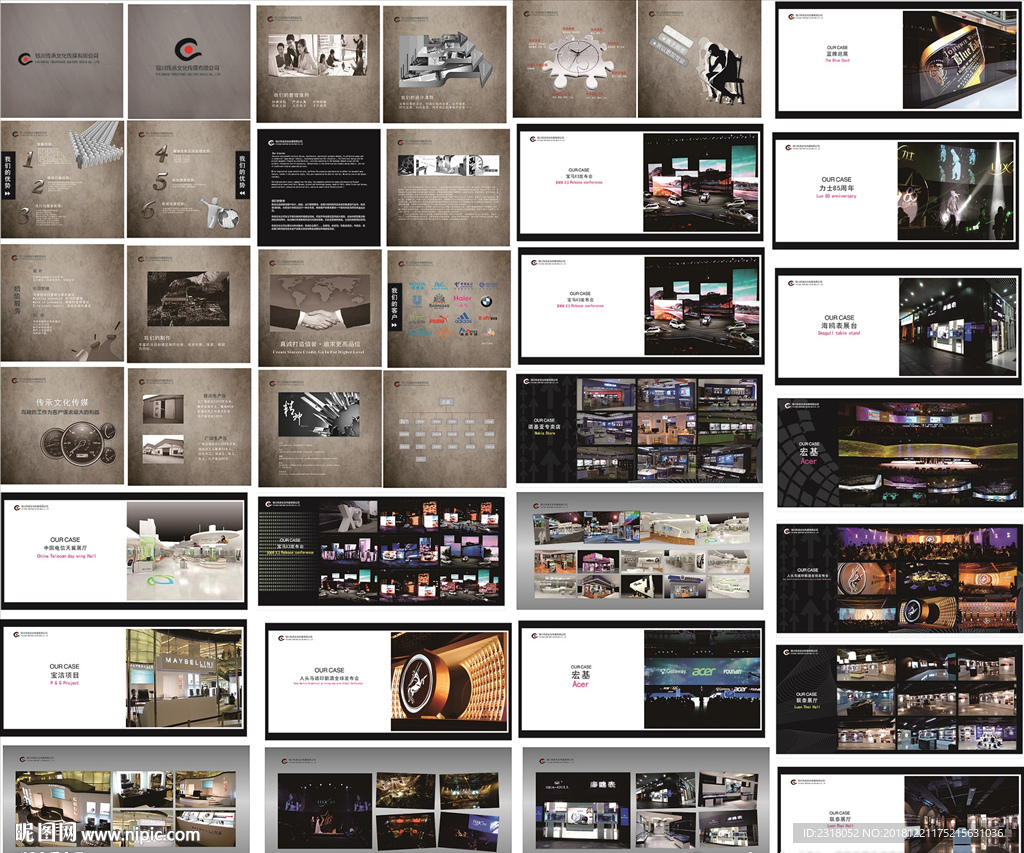The height and width of the screenshot is (853, 1024).
Task: Click the 3D arrow staircase graphic
Action: click(443, 59)
